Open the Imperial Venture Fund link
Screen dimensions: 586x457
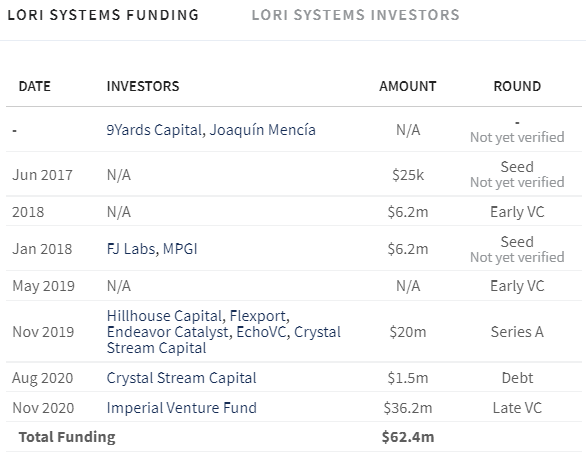pyautogui.click(x=182, y=408)
